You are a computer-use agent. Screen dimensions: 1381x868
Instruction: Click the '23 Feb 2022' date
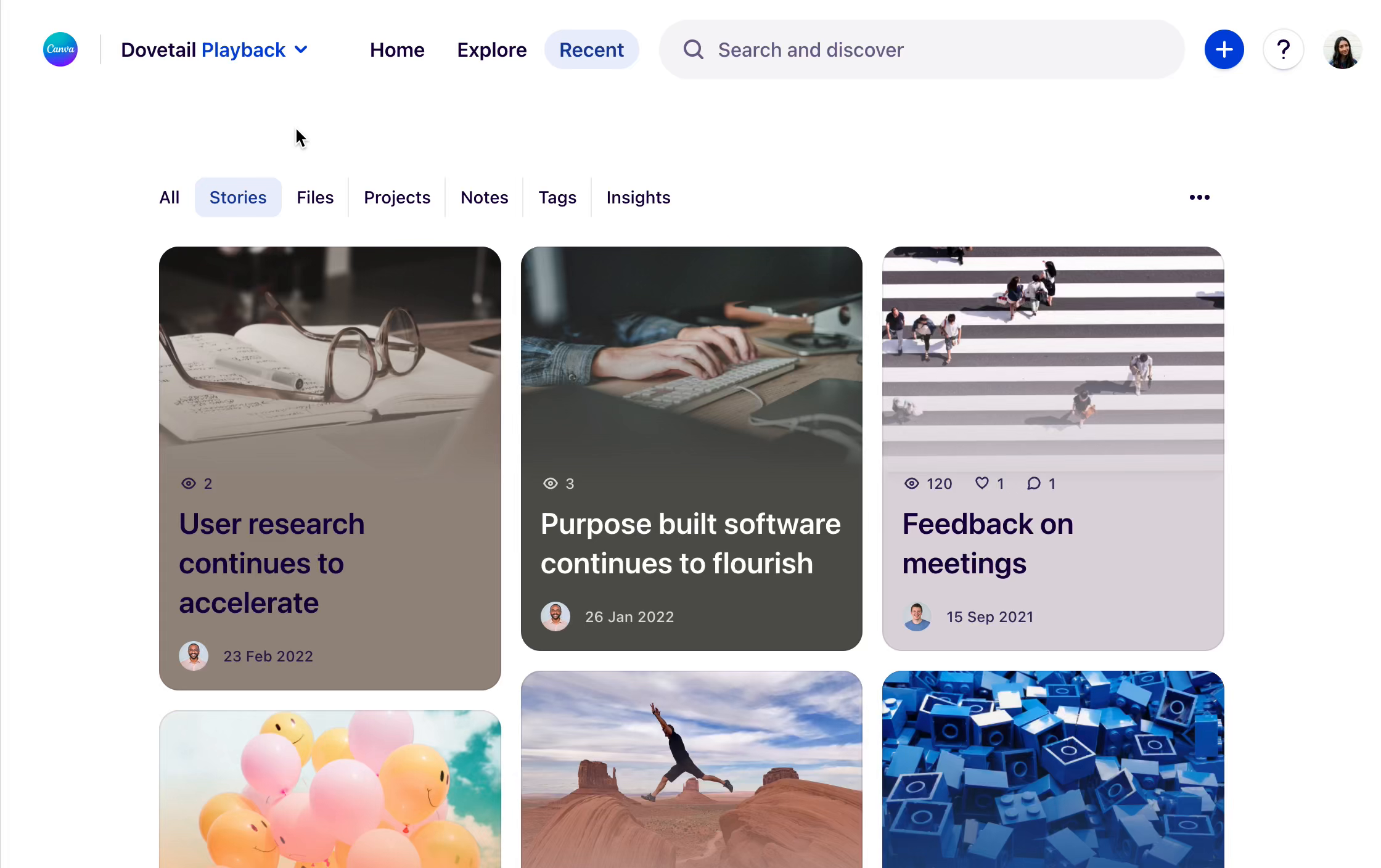(268, 657)
